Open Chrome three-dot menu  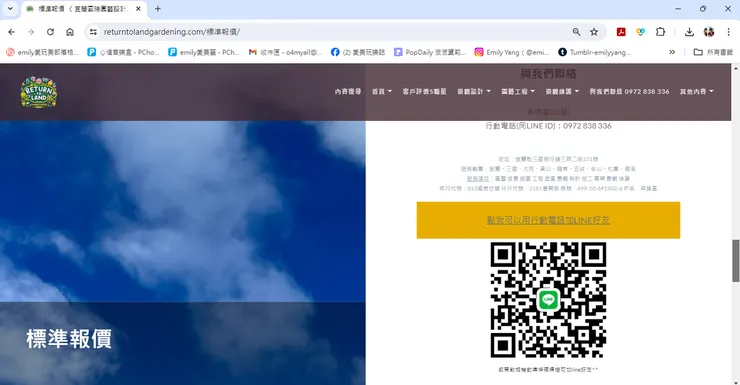click(x=729, y=32)
